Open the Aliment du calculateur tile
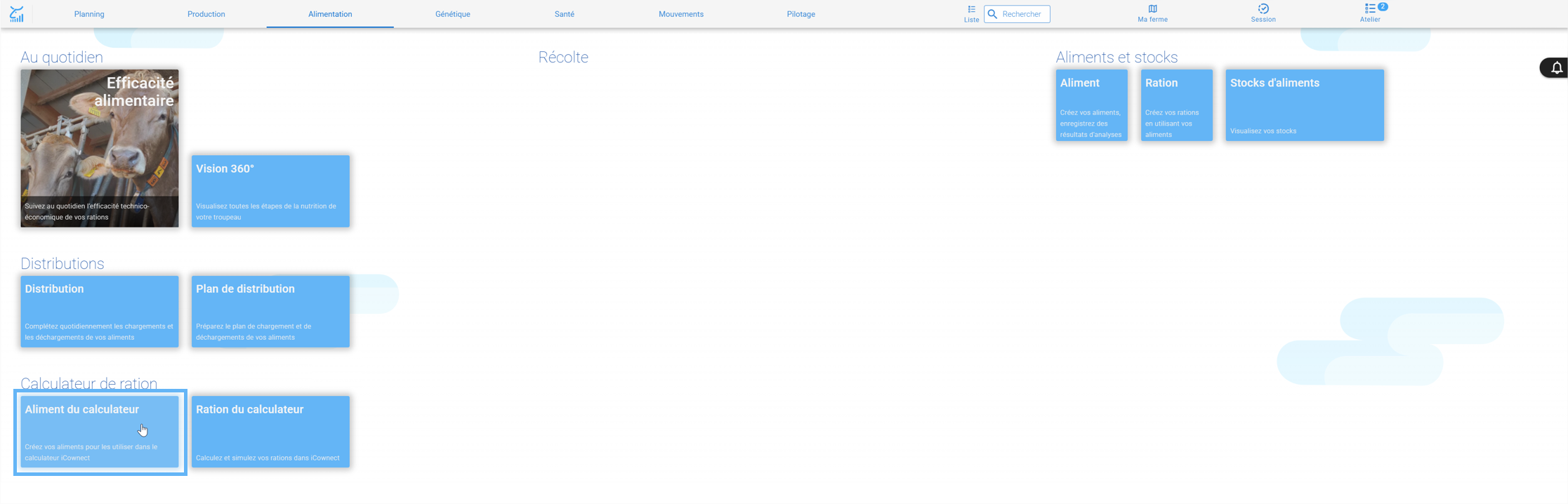This screenshot has height=504, width=1568. pyautogui.click(x=100, y=432)
